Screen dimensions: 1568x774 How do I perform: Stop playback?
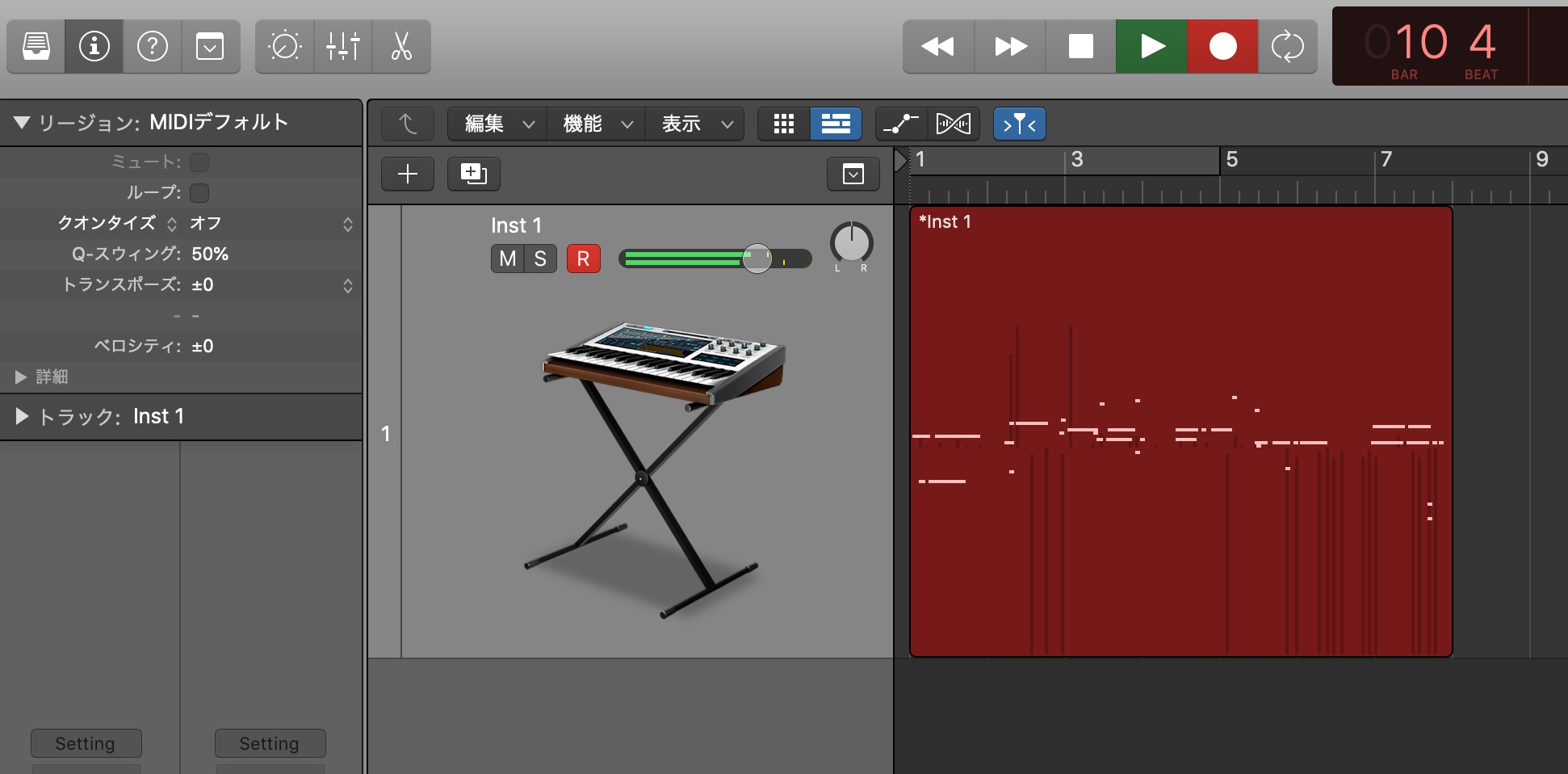(1081, 46)
